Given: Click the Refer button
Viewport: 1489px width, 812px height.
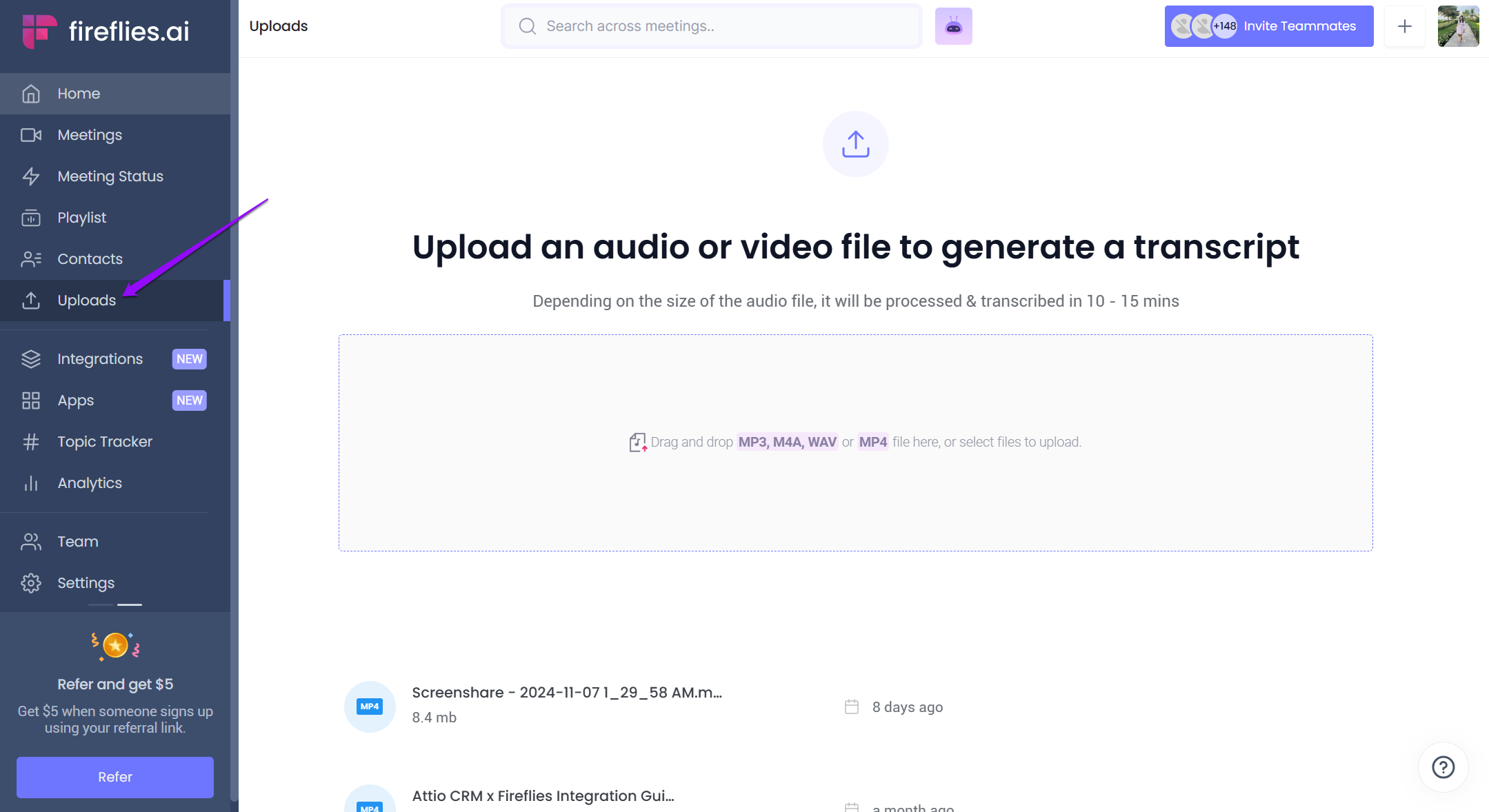Looking at the screenshot, I should pyautogui.click(x=114, y=777).
